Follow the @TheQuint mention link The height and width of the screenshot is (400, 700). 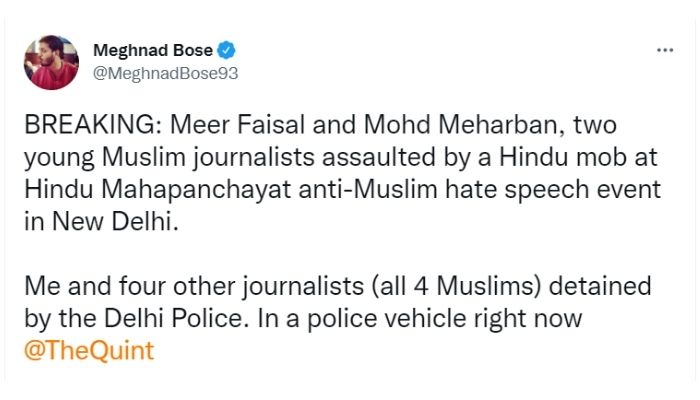(x=89, y=350)
